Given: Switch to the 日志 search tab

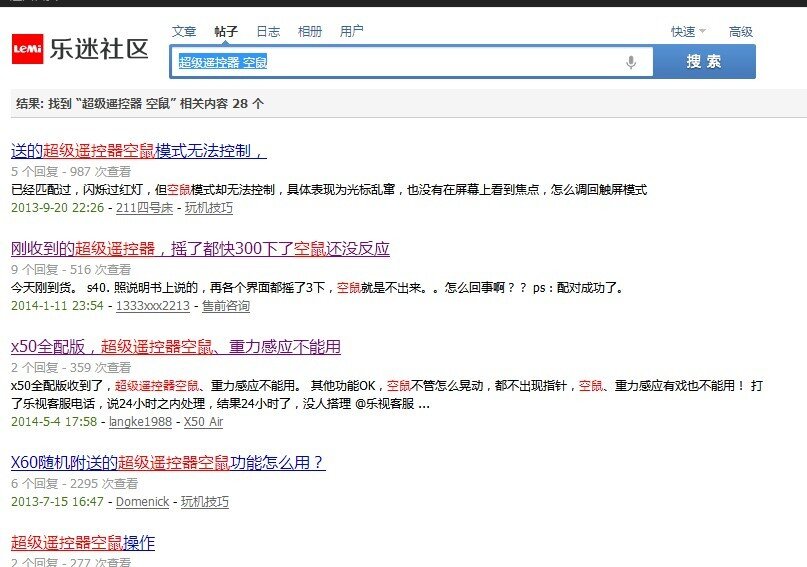Looking at the screenshot, I should click(268, 31).
